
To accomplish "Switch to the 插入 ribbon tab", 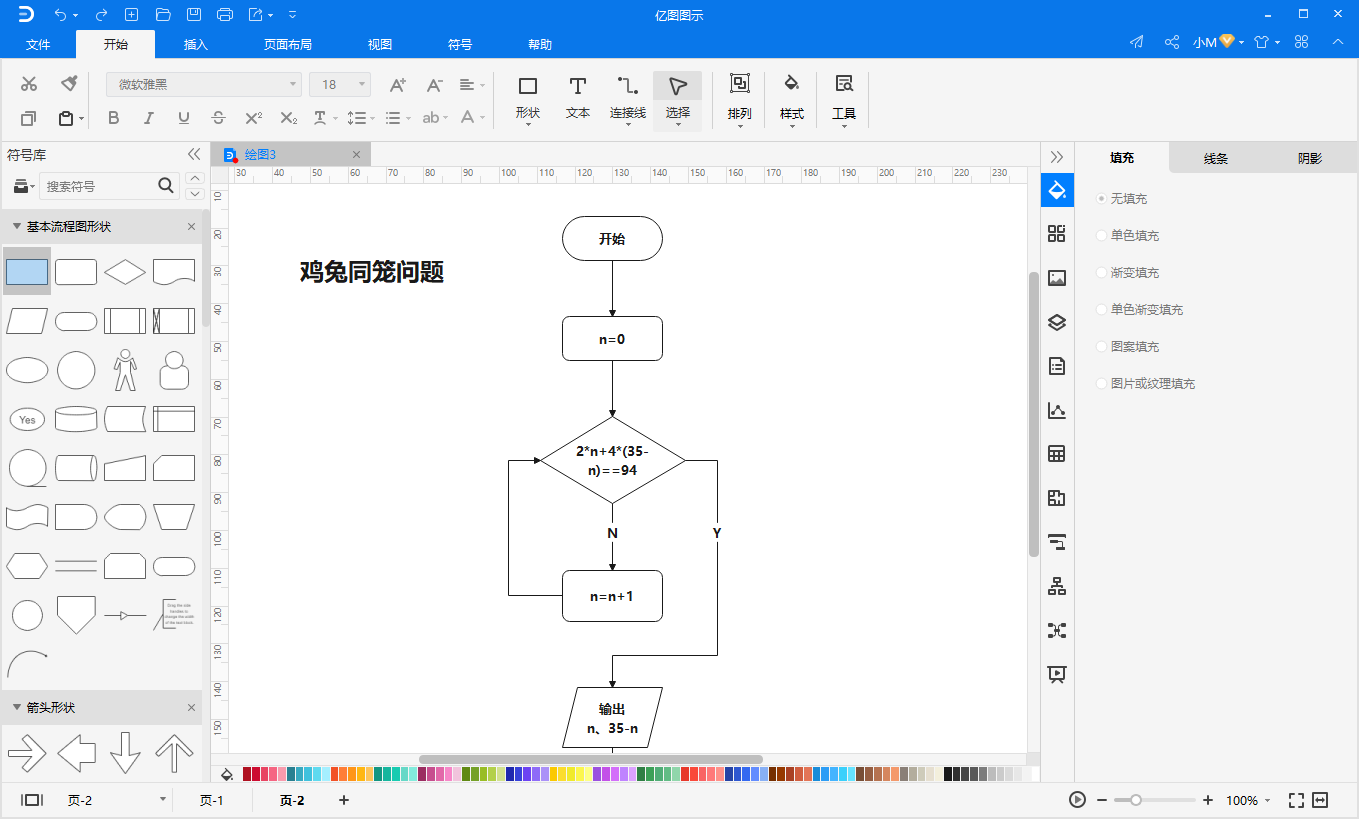I will tap(196, 45).
